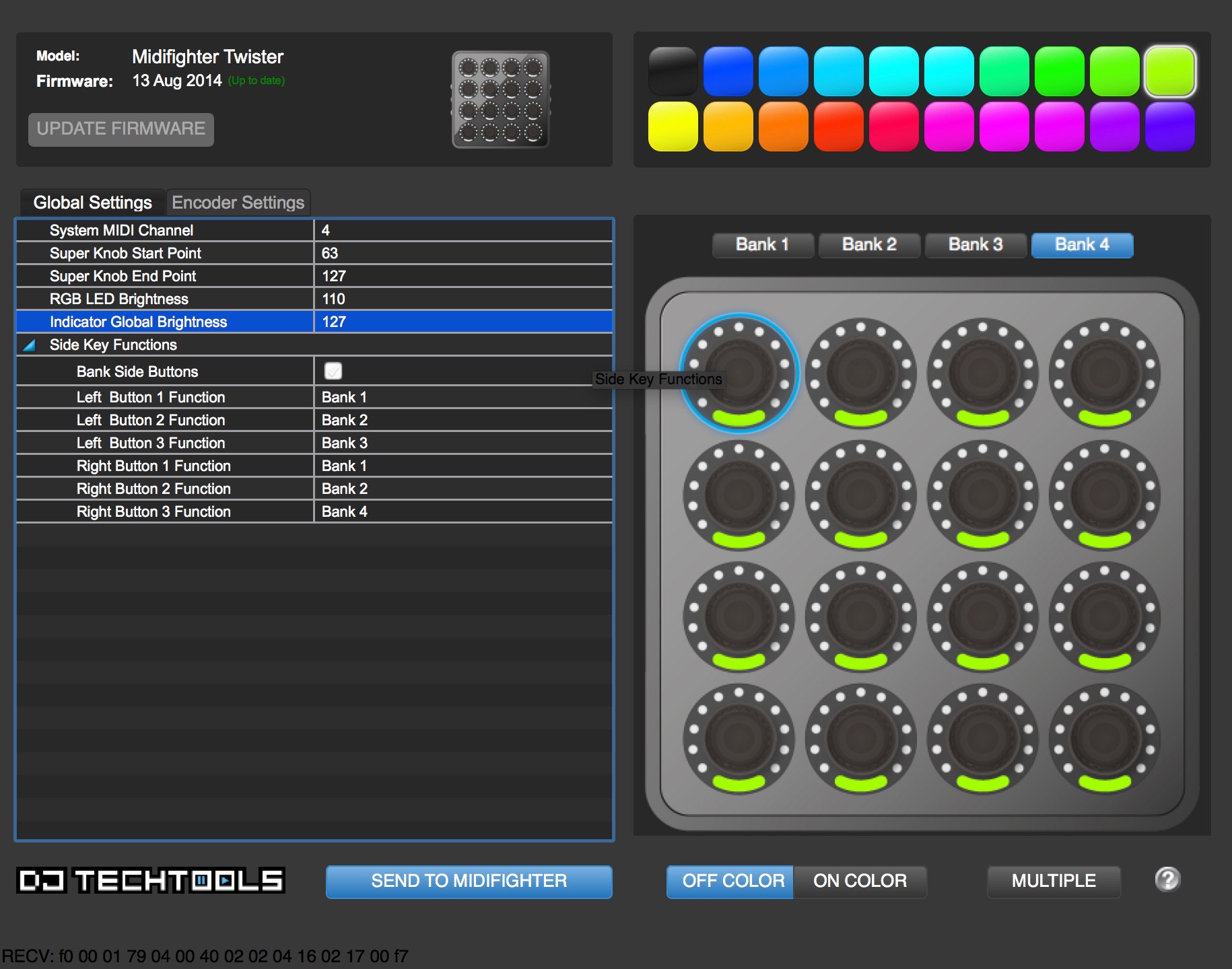Viewport: 1232px width, 969px height.
Task: Pick the red color swatch
Action: pos(839,127)
